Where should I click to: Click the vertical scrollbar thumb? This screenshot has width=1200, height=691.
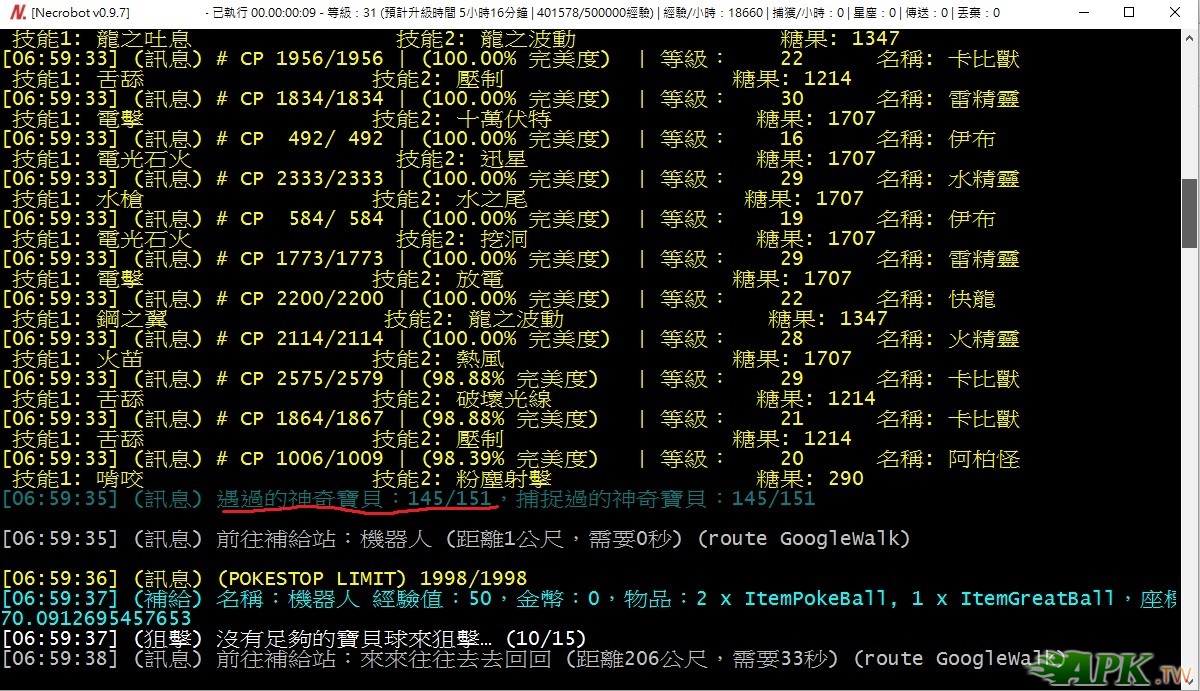coord(1190,212)
